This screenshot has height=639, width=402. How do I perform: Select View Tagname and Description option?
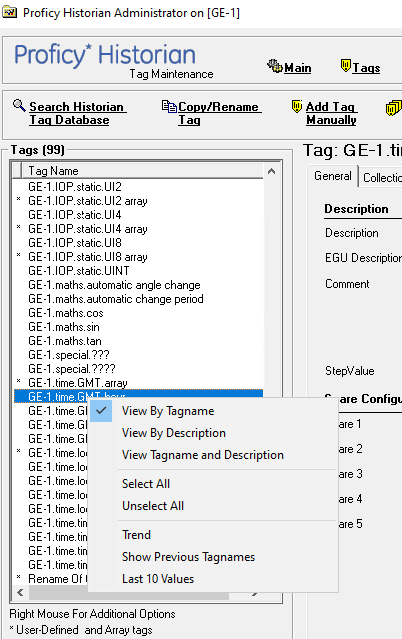(203, 455)
